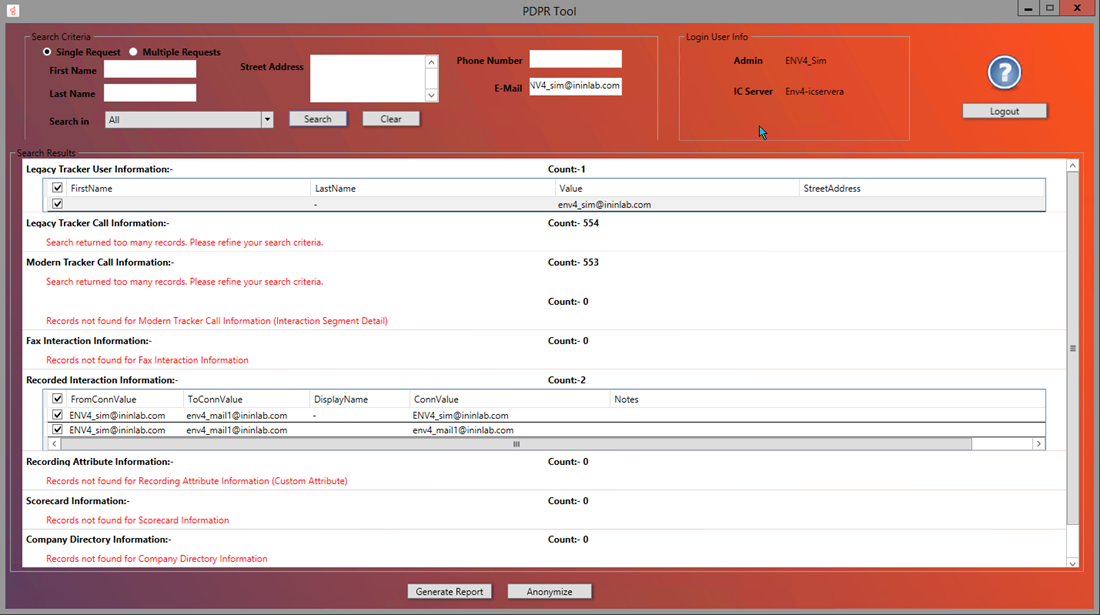
Task: Toggle the Recorded Interaction header checkbox
Action: pos(57,399)
